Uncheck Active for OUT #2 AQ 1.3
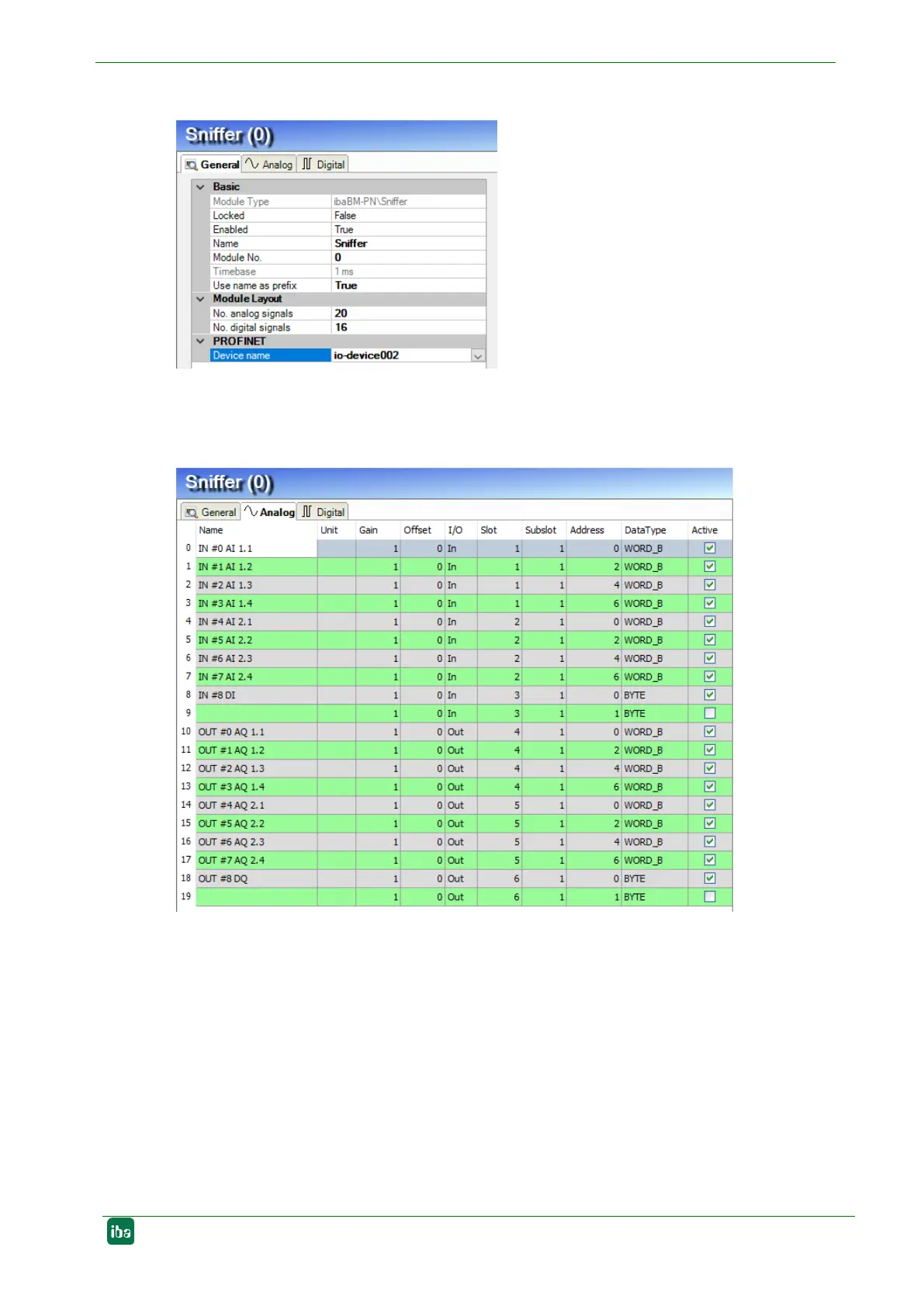The height and width of the screenshot is (1306, 924). (709, 768)
